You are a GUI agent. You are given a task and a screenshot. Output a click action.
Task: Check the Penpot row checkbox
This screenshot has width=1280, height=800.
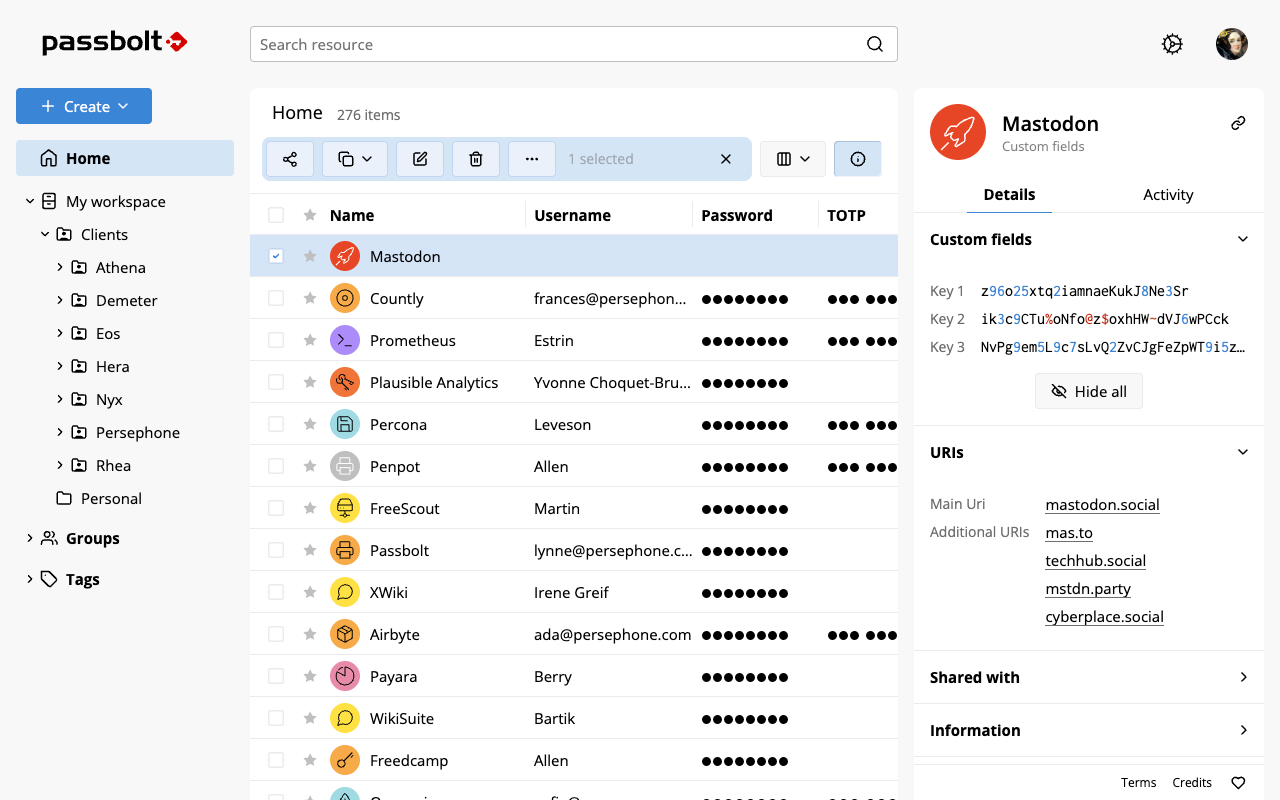[x=276, y=466]
